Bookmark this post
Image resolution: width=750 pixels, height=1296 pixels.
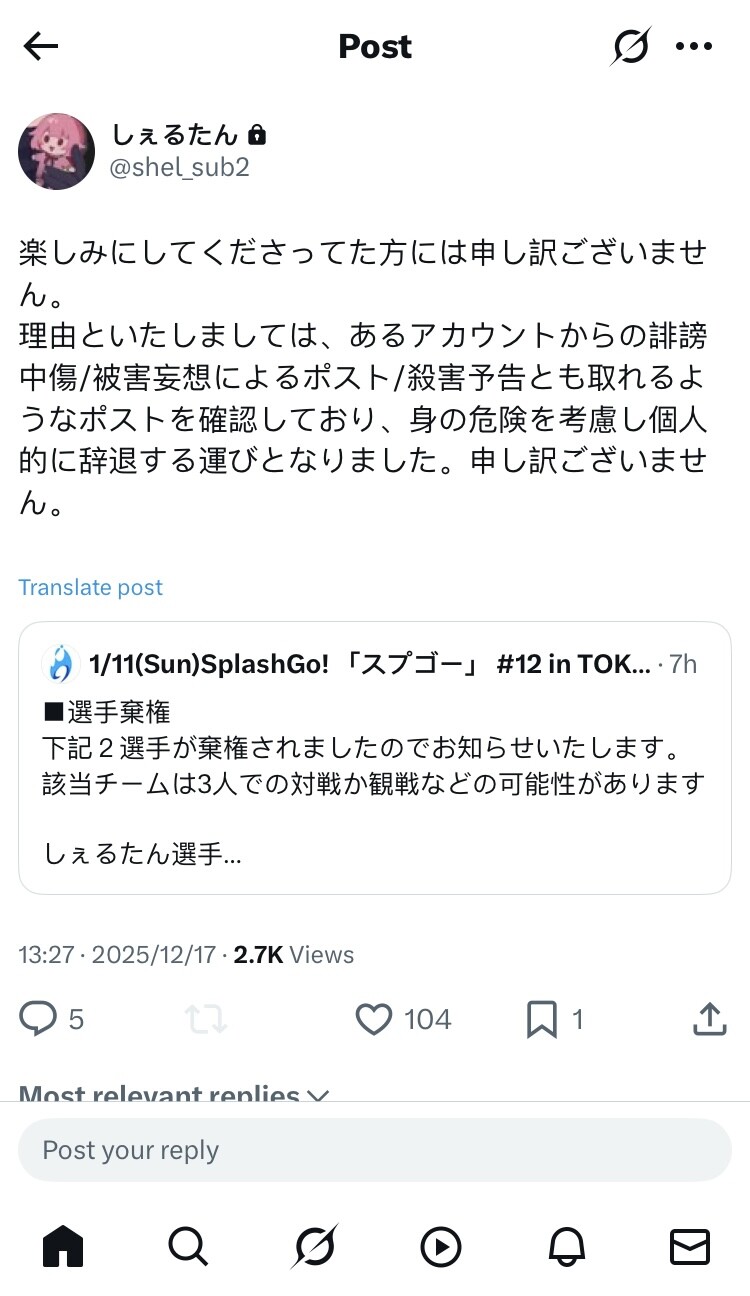(x=541, y=1019)
